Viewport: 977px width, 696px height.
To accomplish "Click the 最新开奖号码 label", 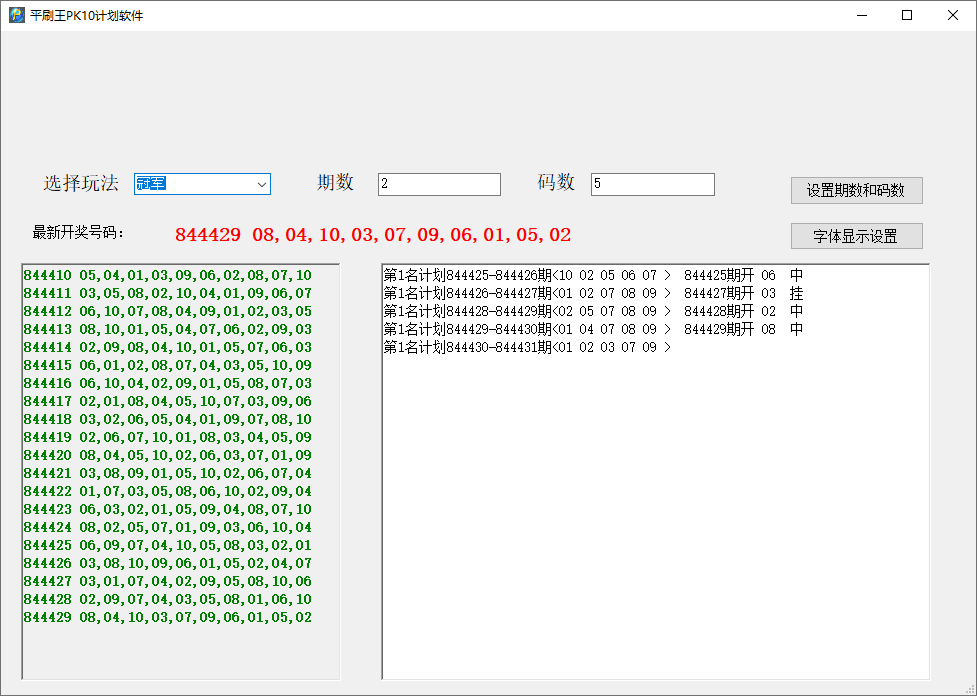I will point(78,233).
